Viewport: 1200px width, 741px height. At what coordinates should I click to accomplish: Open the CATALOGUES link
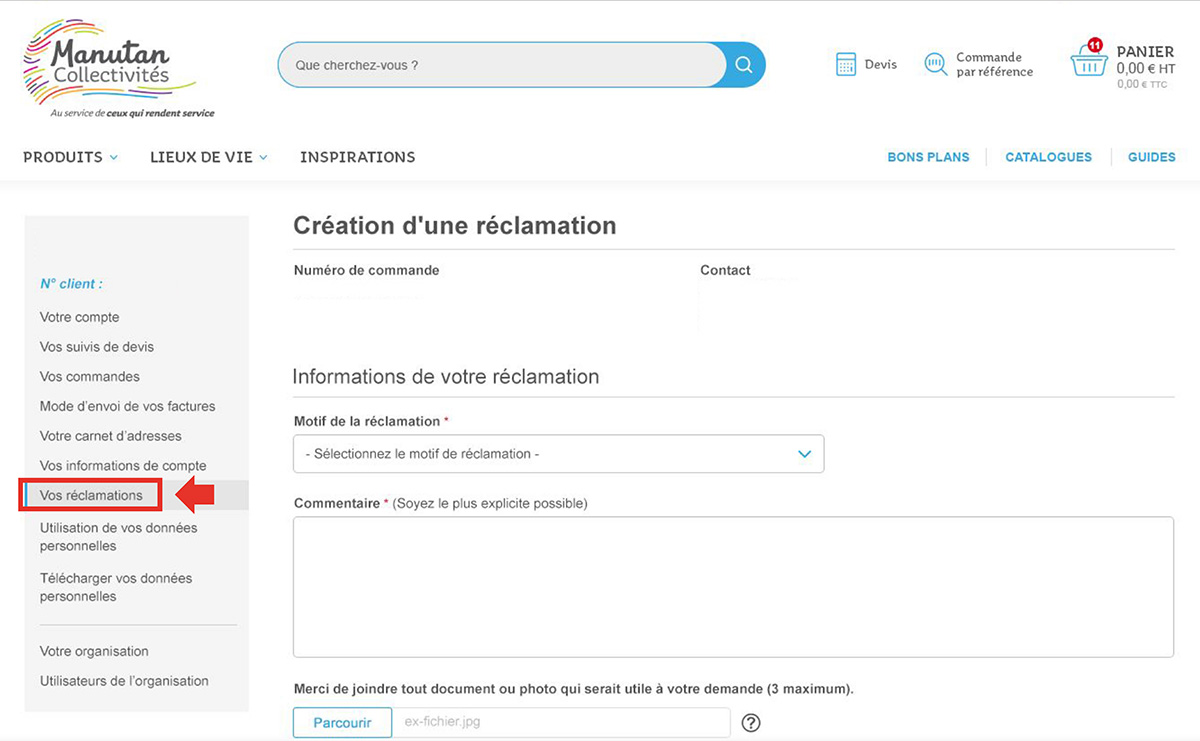coord(1048,157)
